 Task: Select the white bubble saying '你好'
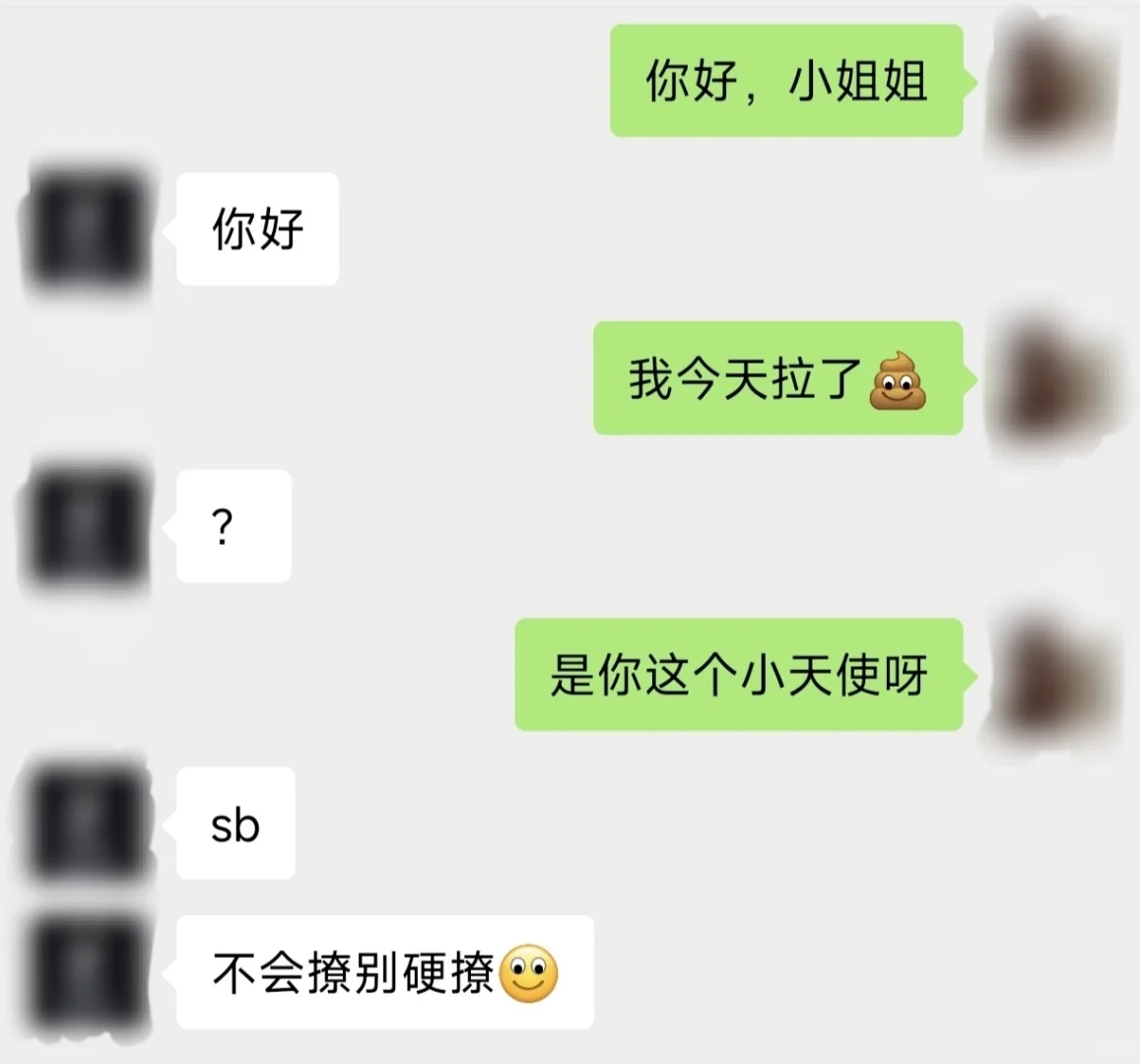(x=257, y=229)
